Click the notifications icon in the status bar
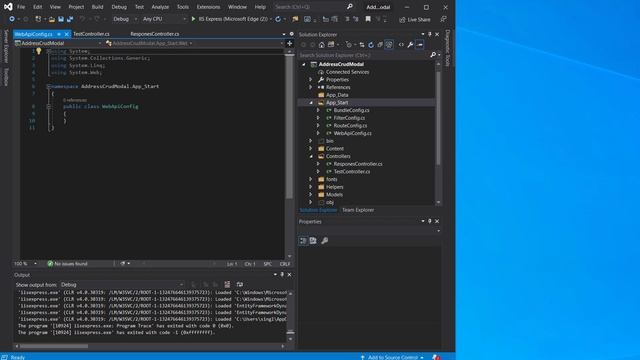Viewport: 640px width, 360px height. point(436,357)
